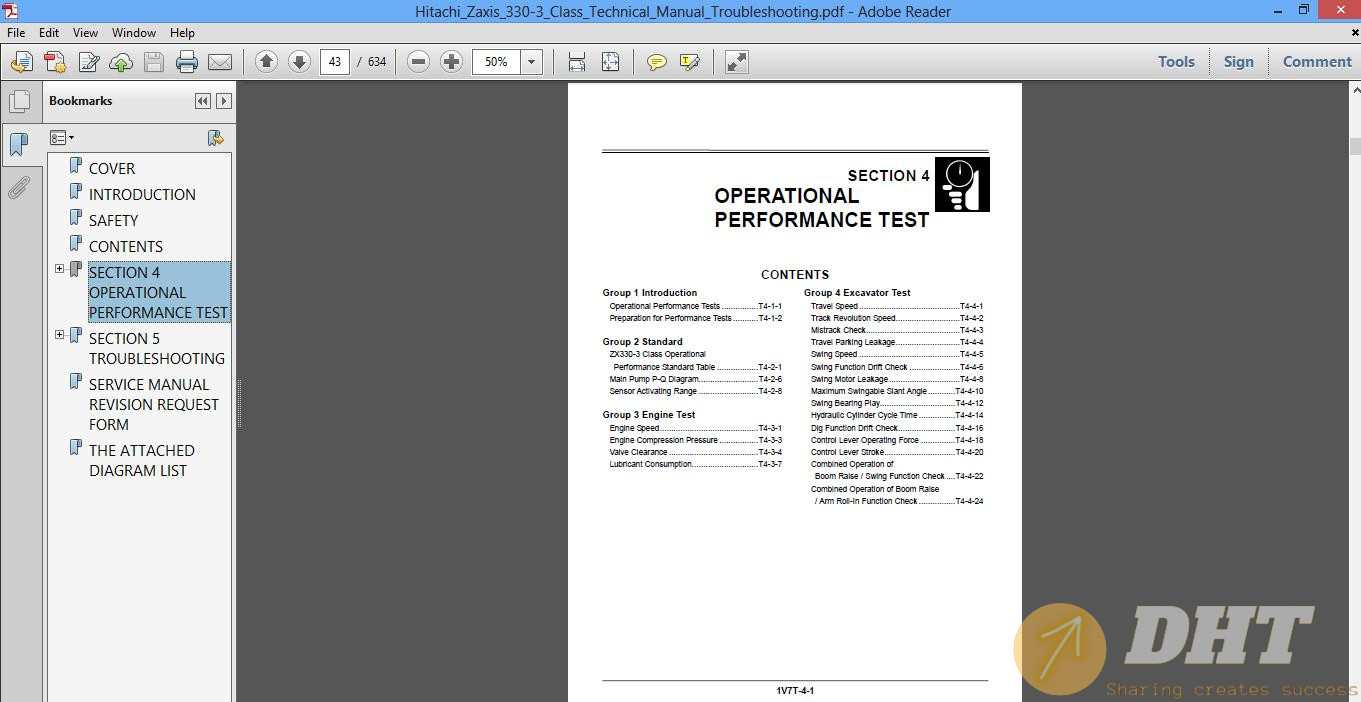Select the SECTION 4 OPERATIONAL PERFORMANCE TEST bookmark
Screen dimensions: 1361x702
point(159,293)
